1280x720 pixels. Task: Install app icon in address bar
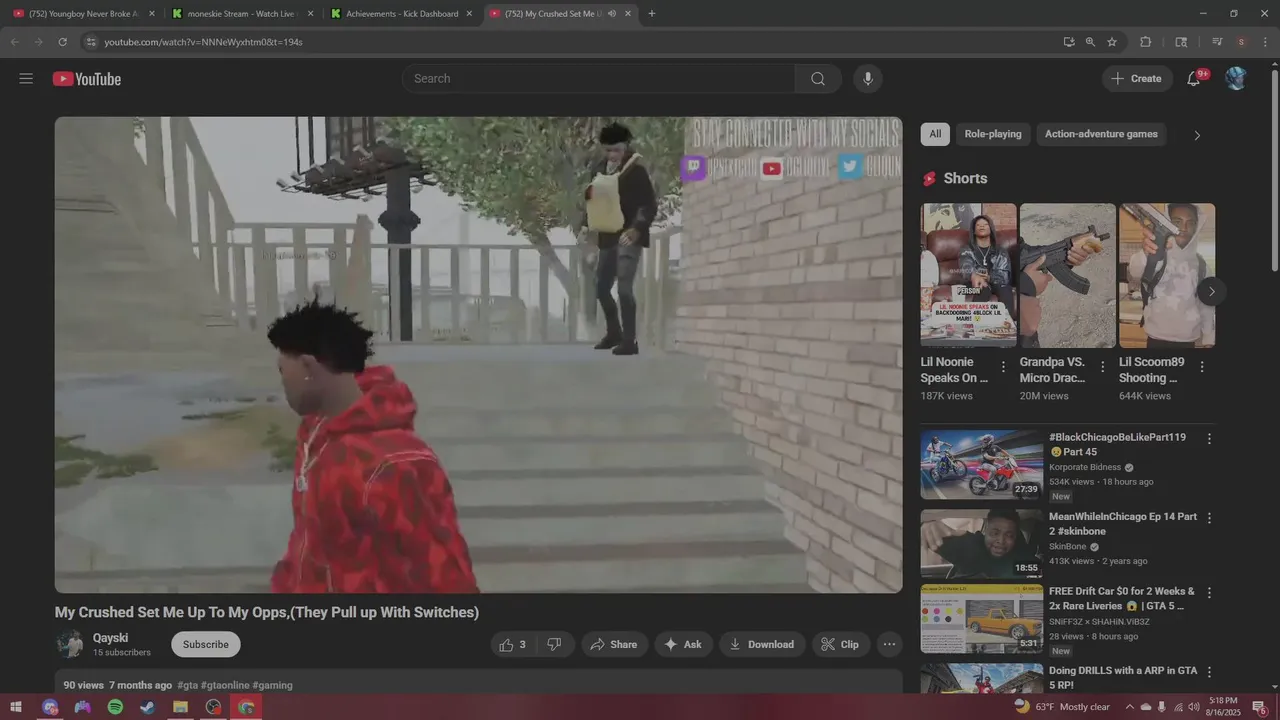tap(1069, 42)
